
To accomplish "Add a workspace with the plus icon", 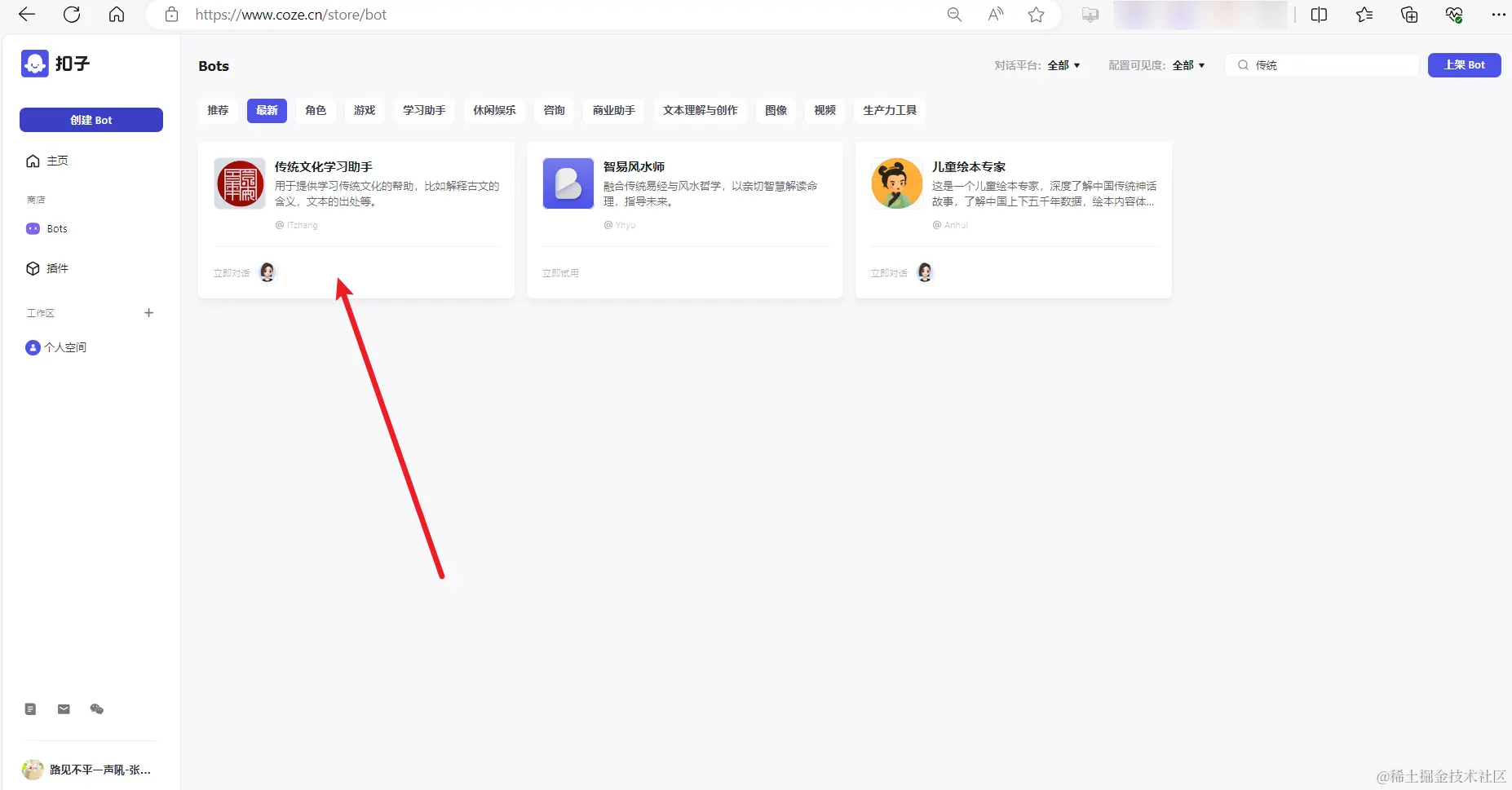I will tap(148, 313).
